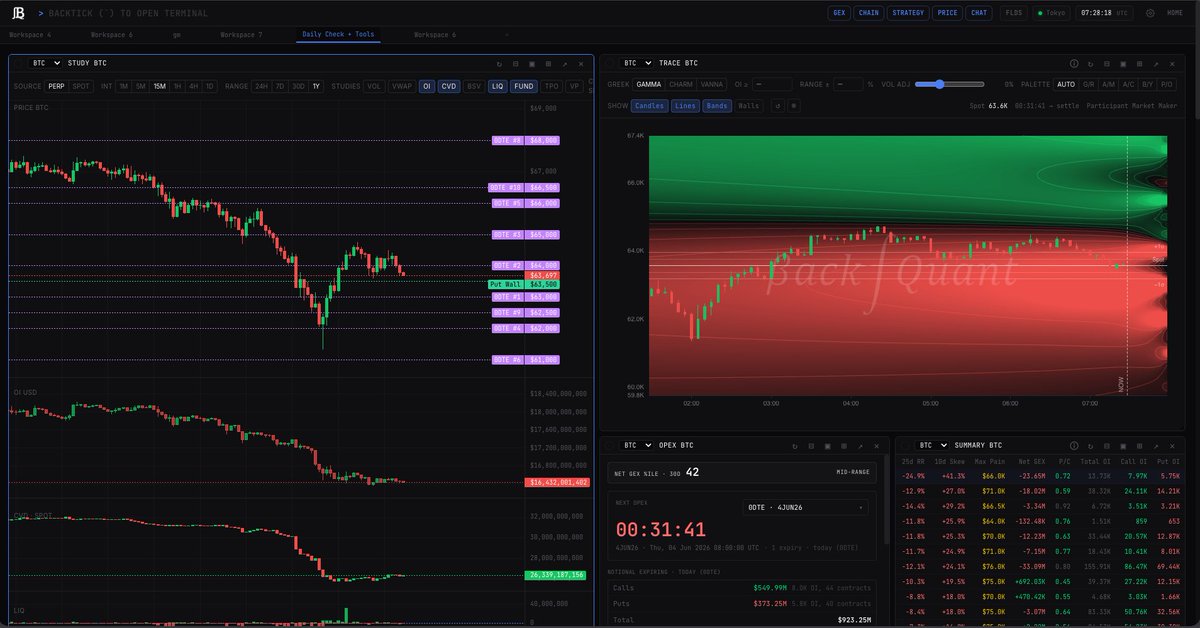The height and width of the screenshot is (628, 1200).
Task: Open the settings gear in the header
Action: pos(1150,13)
